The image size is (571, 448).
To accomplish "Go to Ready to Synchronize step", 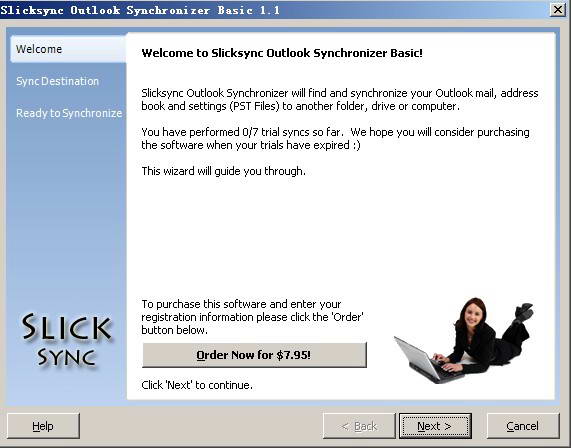I will pyautogui.click(x=69, y=113).
